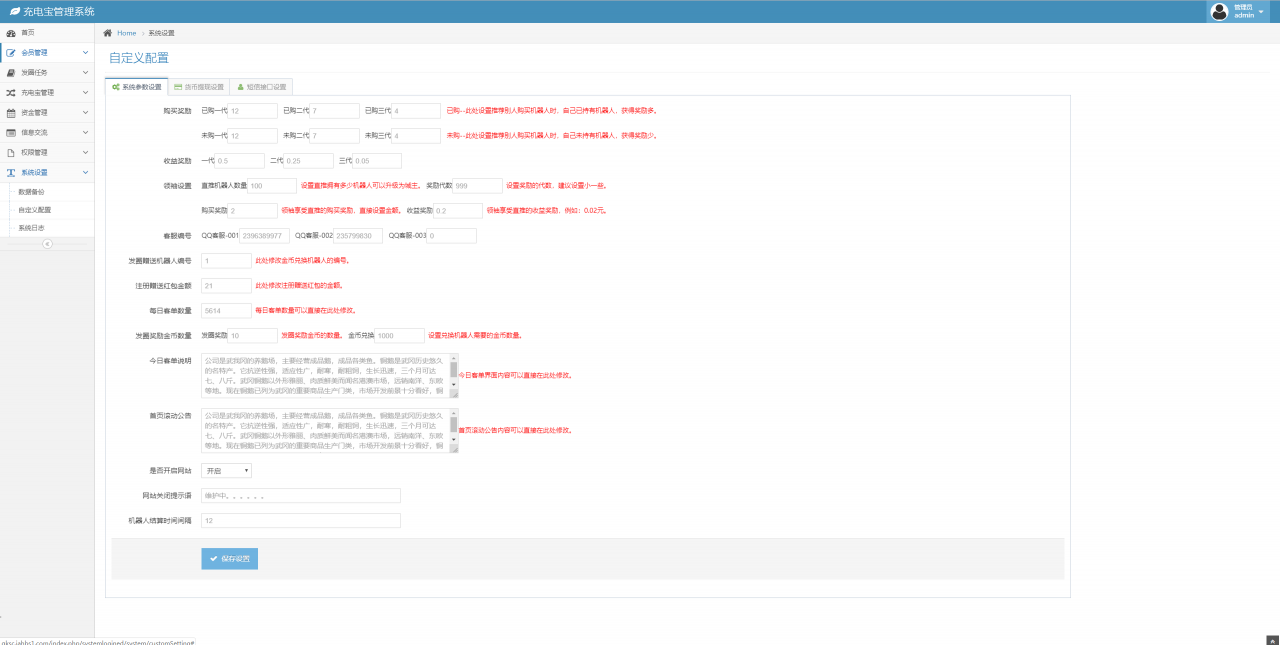
Task: Switch to the 货币提现设置 tab
Action: coord(199,87)
